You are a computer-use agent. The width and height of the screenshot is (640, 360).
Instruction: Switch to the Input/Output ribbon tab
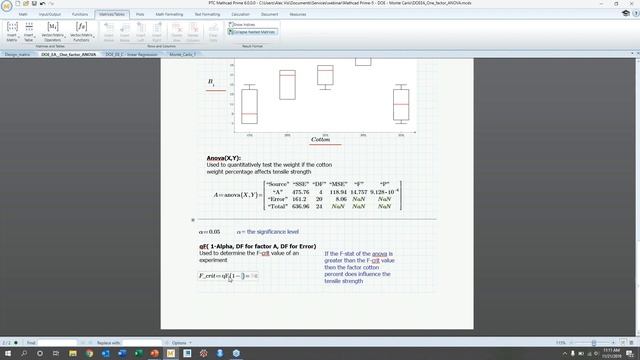pyautogui.click(x=50, y=14)
